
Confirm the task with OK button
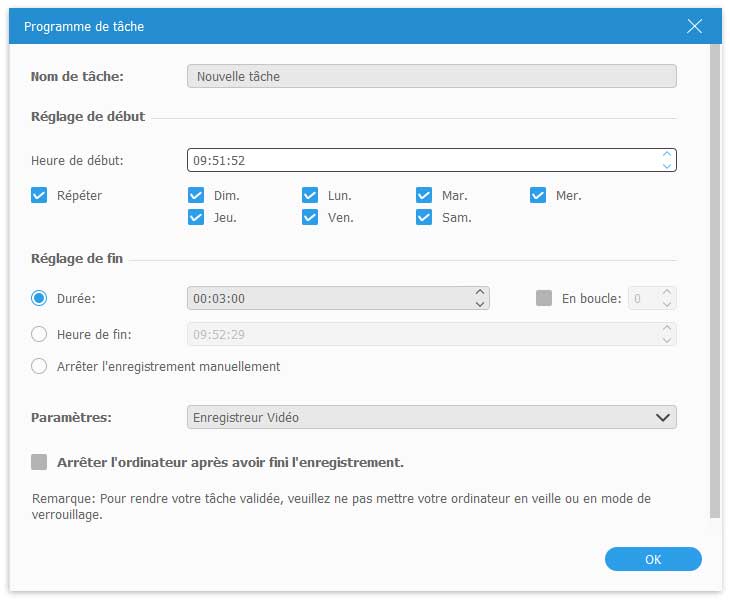[x=653, y=559]
